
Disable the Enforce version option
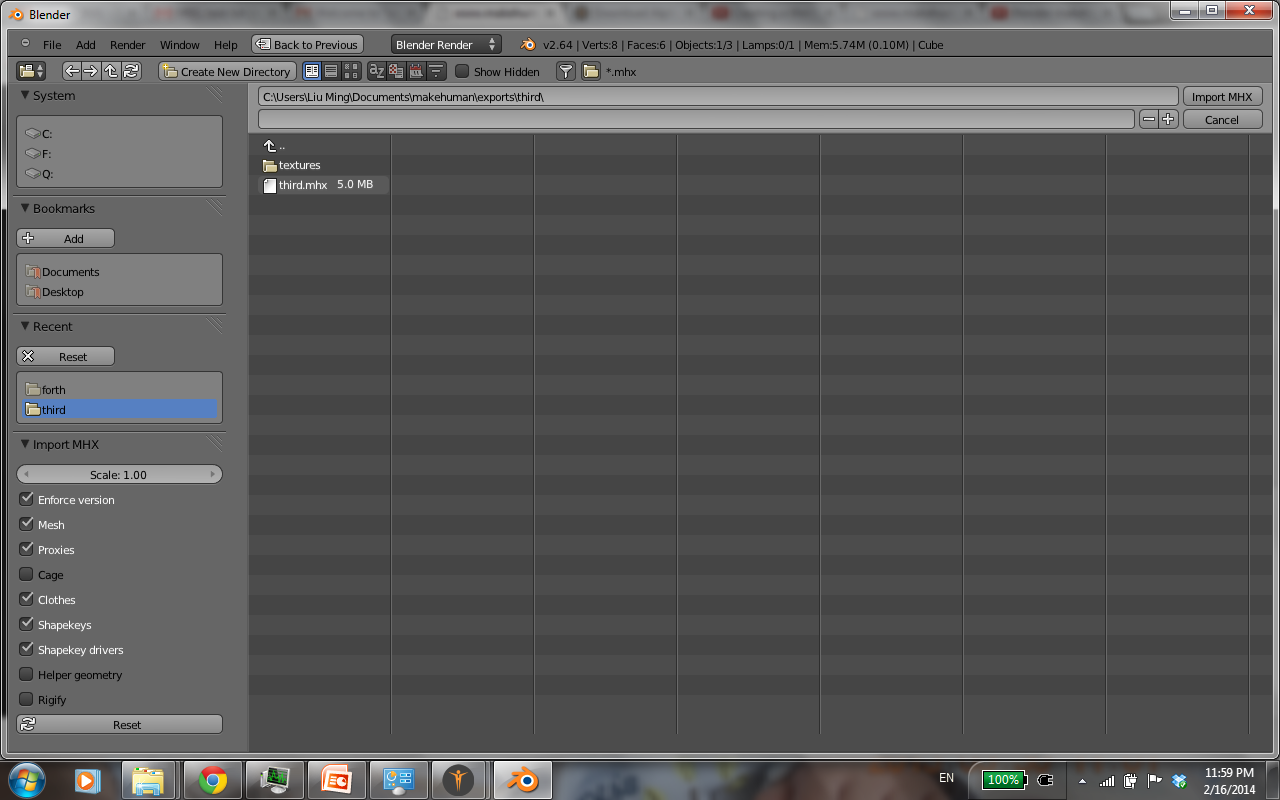(x=27, y=499)
